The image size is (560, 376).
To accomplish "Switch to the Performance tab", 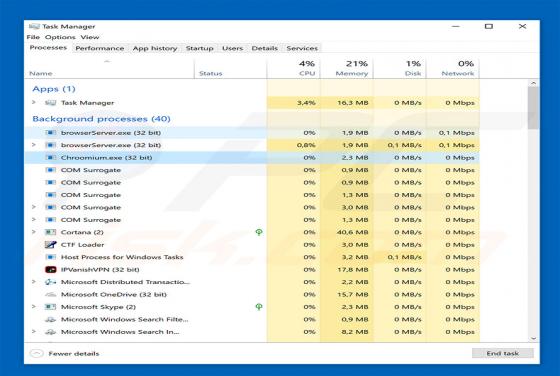I will point(100,48).
